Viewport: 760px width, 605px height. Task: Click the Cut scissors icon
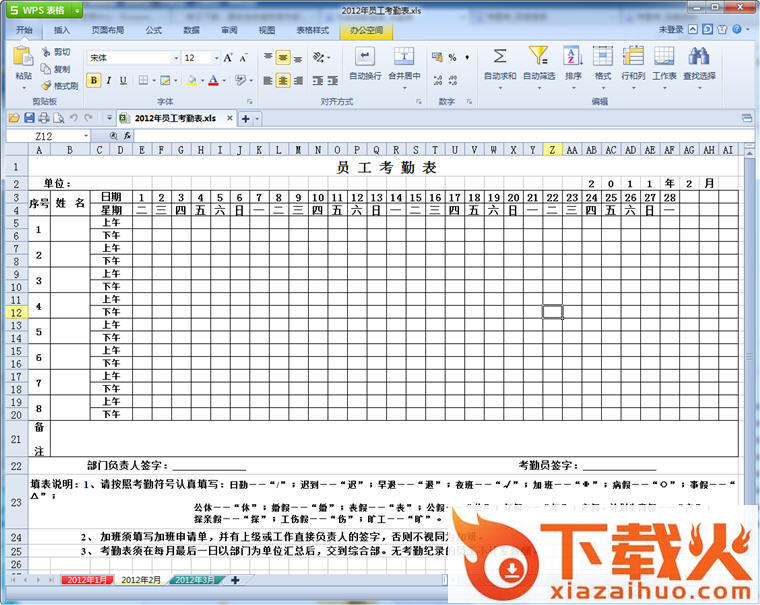pos(47,51)
